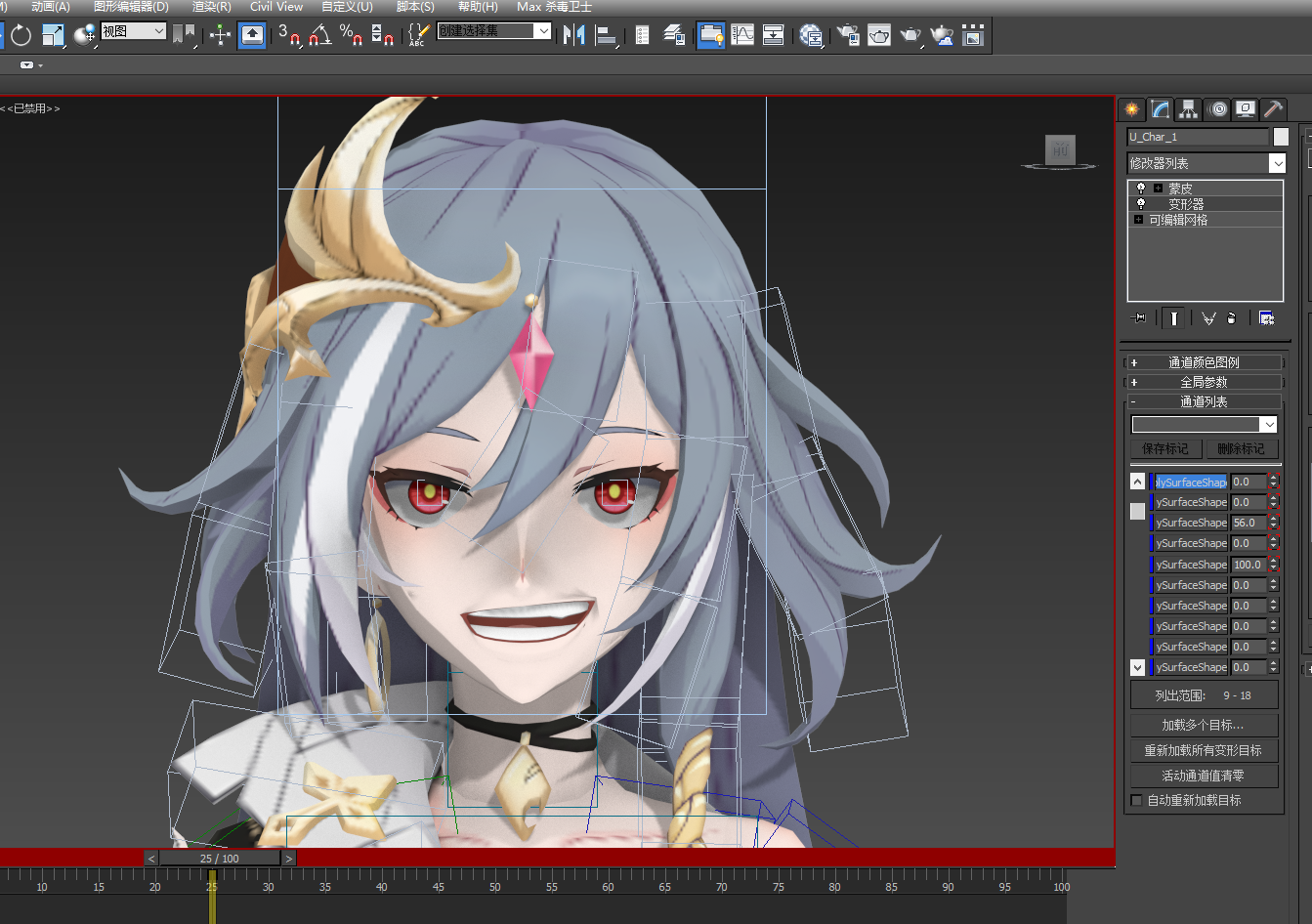This screenshot has height=924, width=1312.
Task: Expand the 蒙皮 modifier sub-objects
Action: click(1158, 189)
